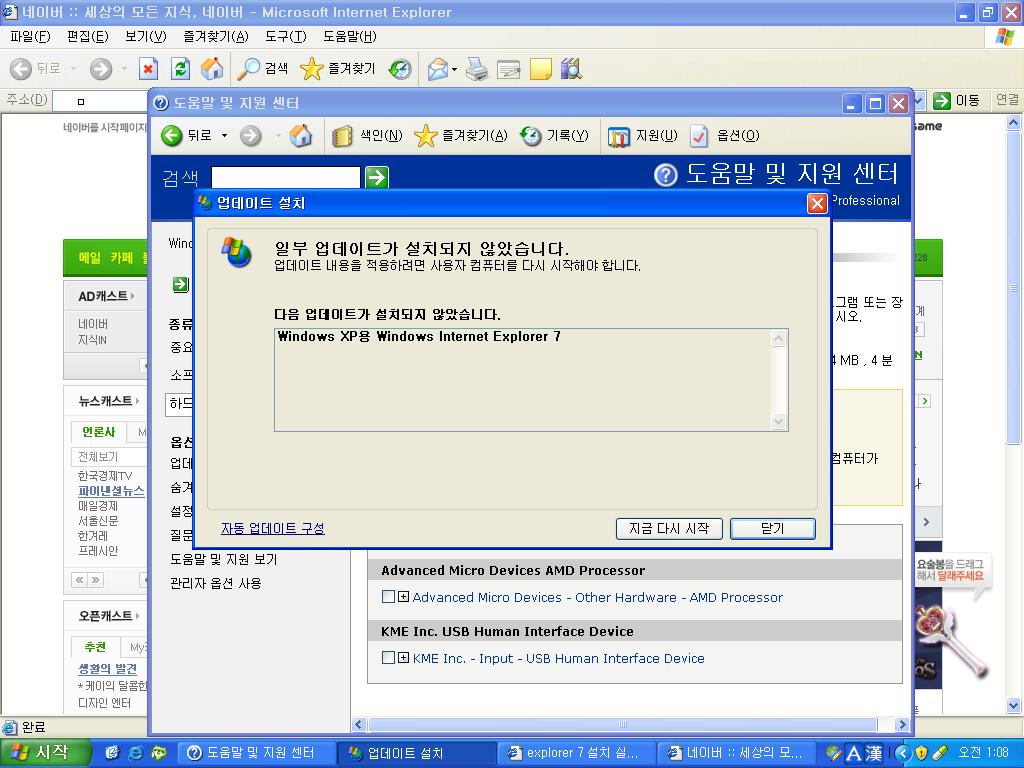This screenshot has width=1024, height=768.
Task: Check the KME Inc. USB Human Interface Device checkbox
Action: tap(388, 658)
